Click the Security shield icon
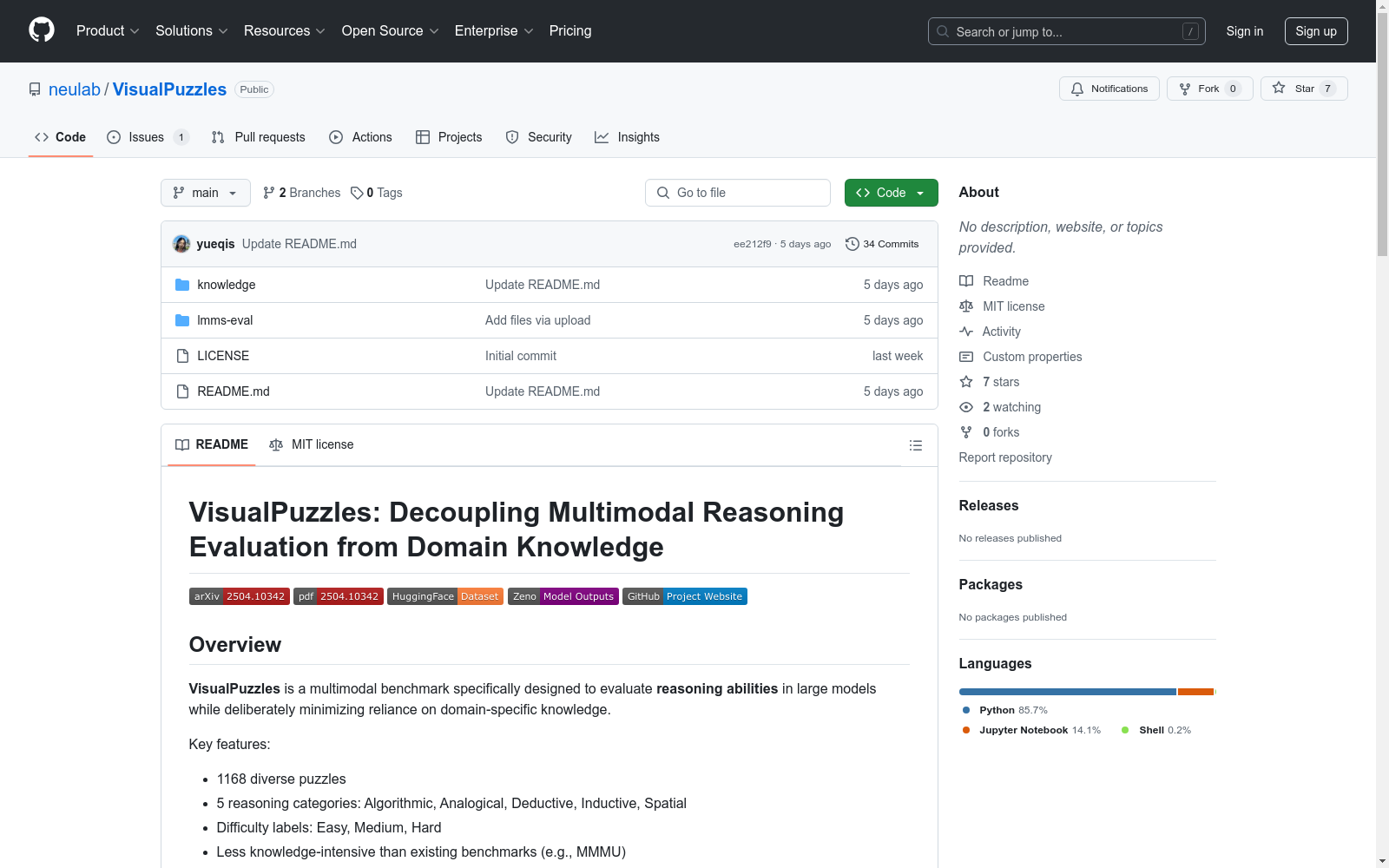 pyautogui.click(x=512, y=137)
